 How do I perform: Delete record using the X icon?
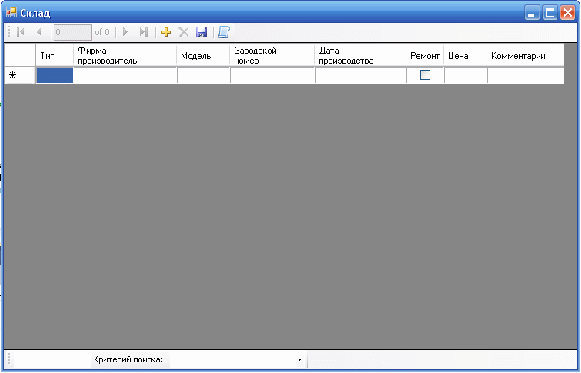pyautogui.click(x=183, y=32)
